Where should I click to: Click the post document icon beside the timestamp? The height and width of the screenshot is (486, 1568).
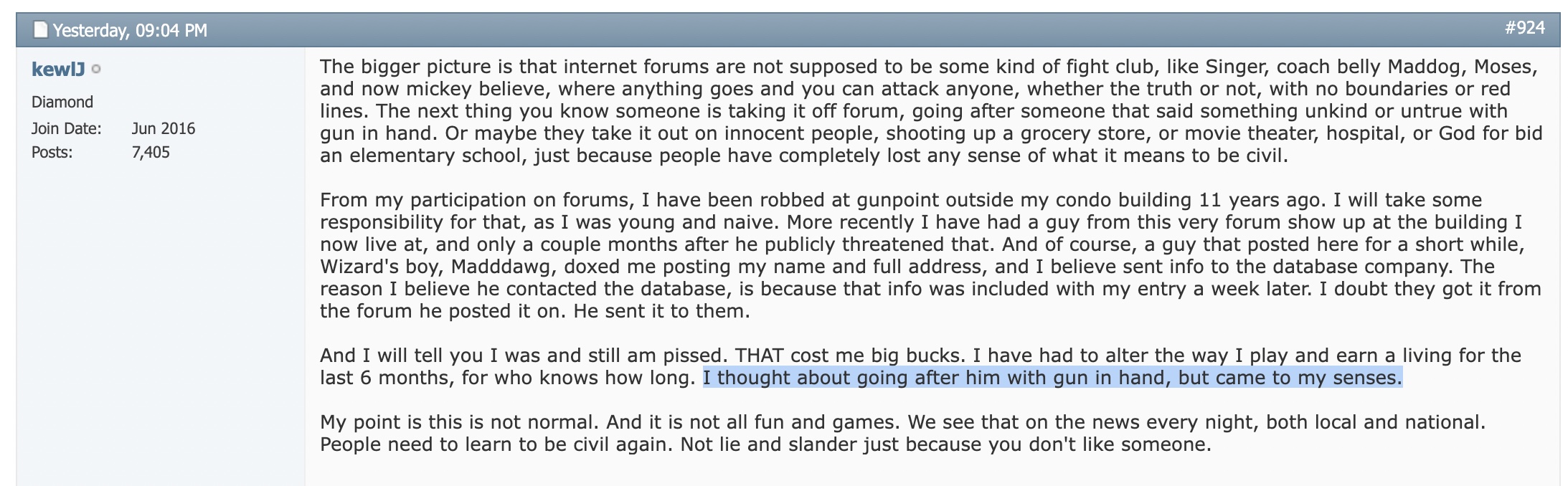41,30
